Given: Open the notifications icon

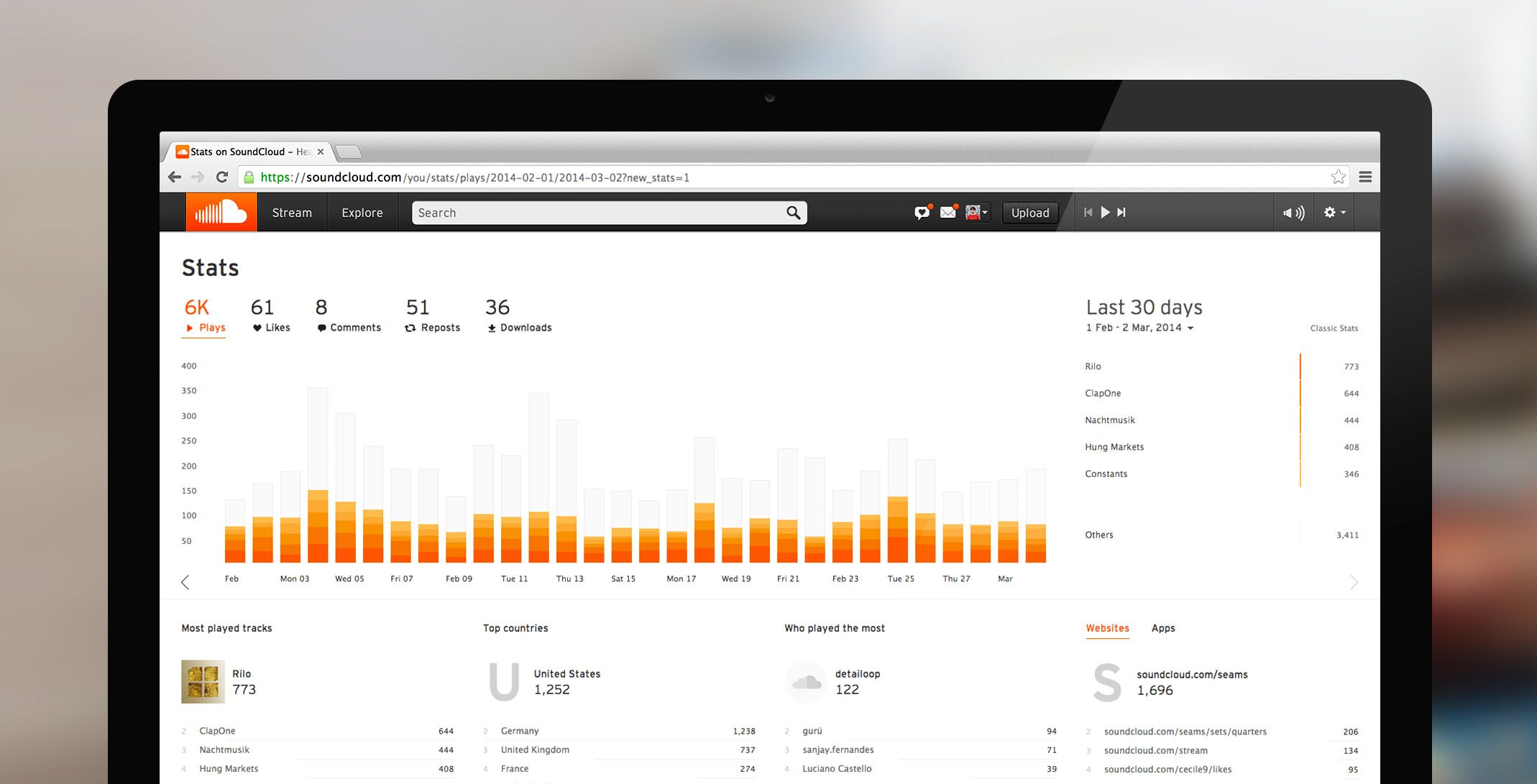Looking at the screenshot, I should pos(922,212).
